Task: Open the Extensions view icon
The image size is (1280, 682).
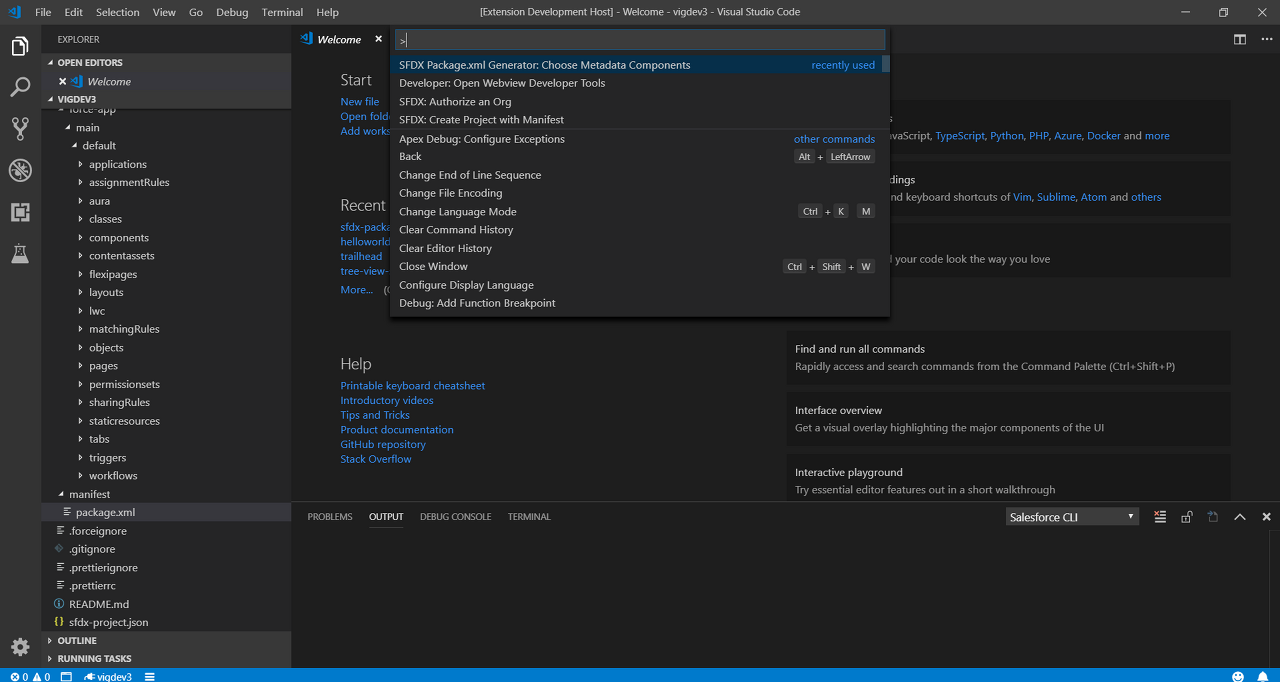Action: [x=20, y=212]
